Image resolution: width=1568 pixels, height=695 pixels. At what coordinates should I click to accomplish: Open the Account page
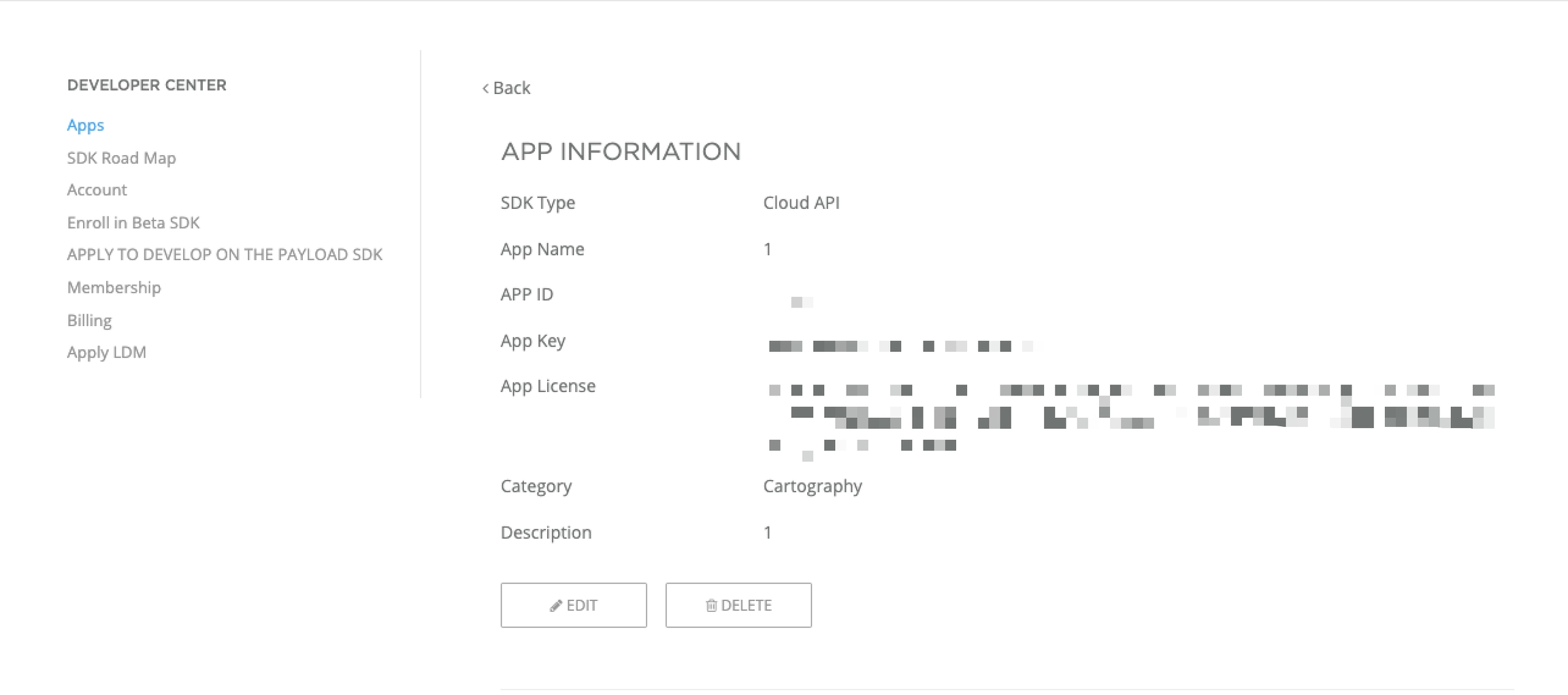coord(97,190)
